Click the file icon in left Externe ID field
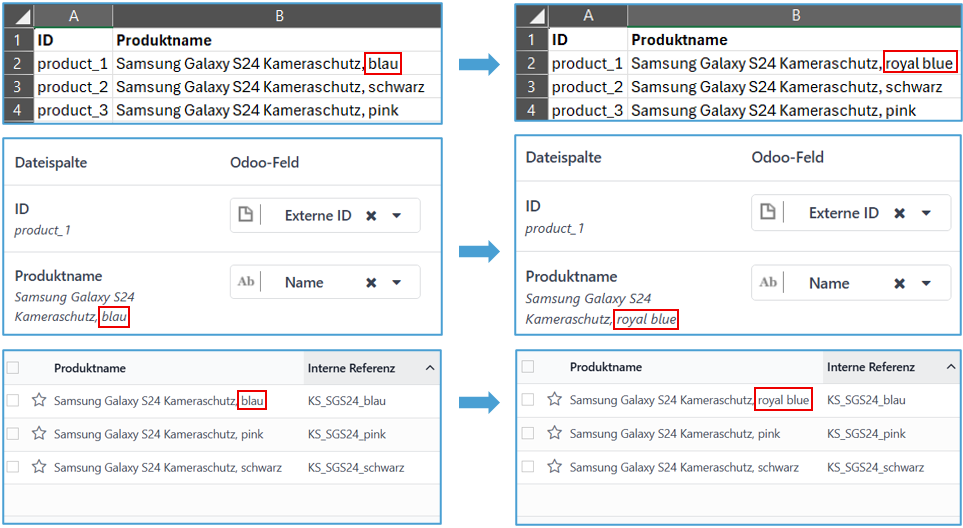The width and height of the screenshot is (963, 528). [246, 215]
